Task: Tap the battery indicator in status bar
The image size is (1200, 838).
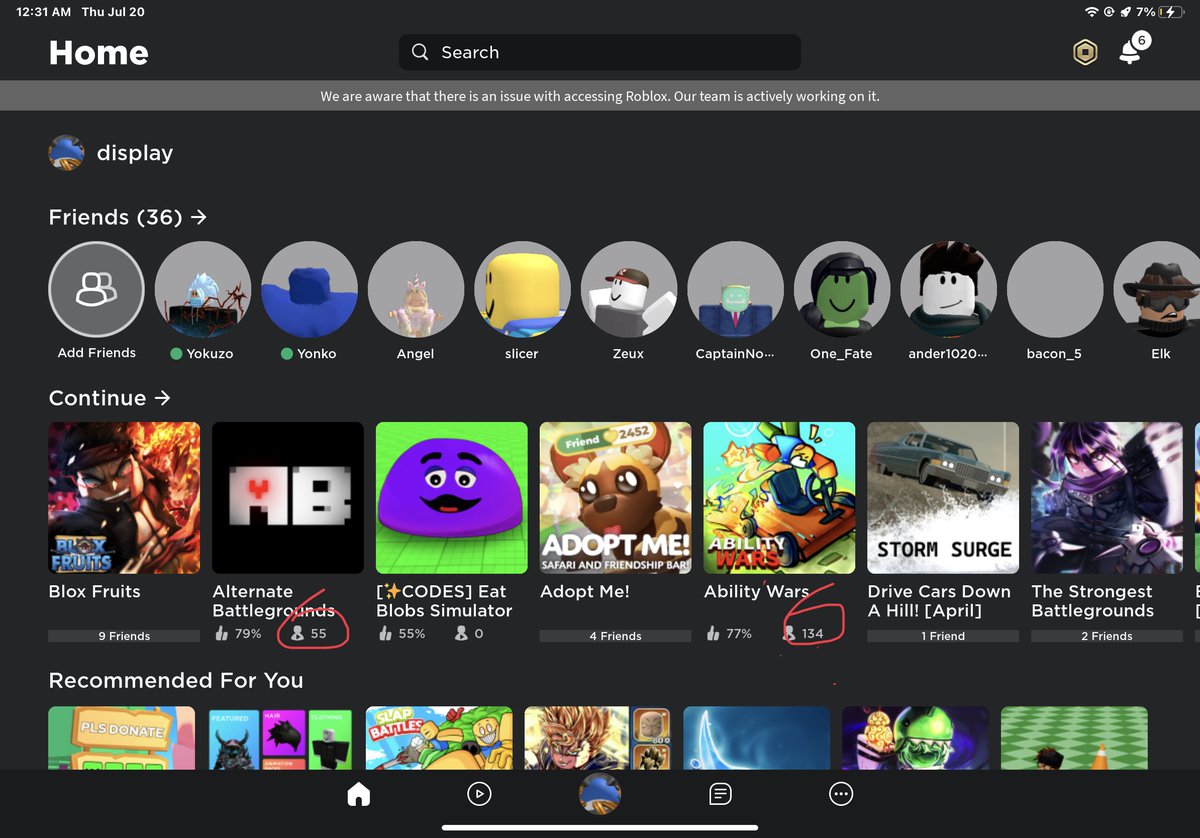Action: [1171, 12]
